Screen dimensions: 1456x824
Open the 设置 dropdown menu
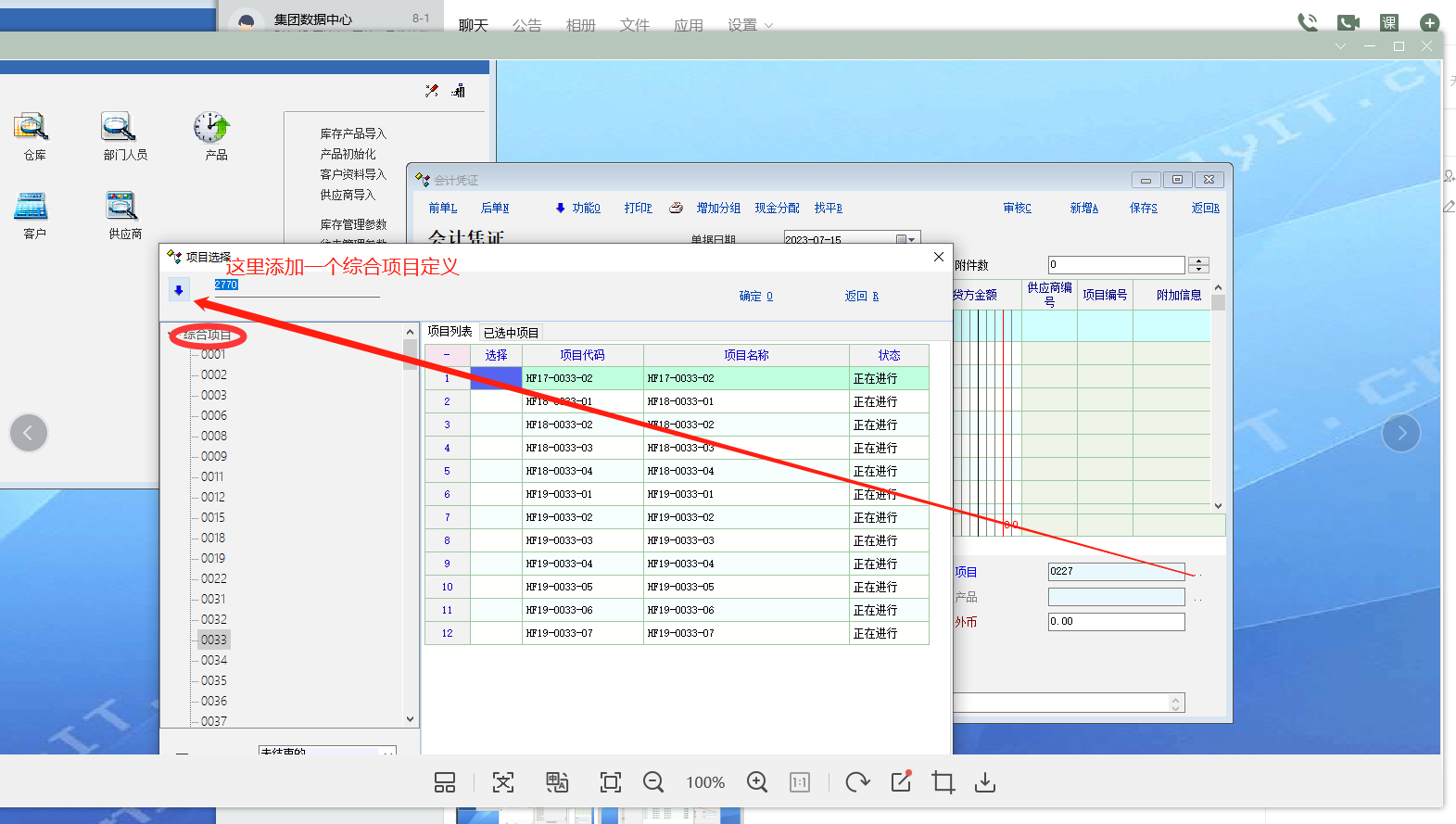(750, 25)
